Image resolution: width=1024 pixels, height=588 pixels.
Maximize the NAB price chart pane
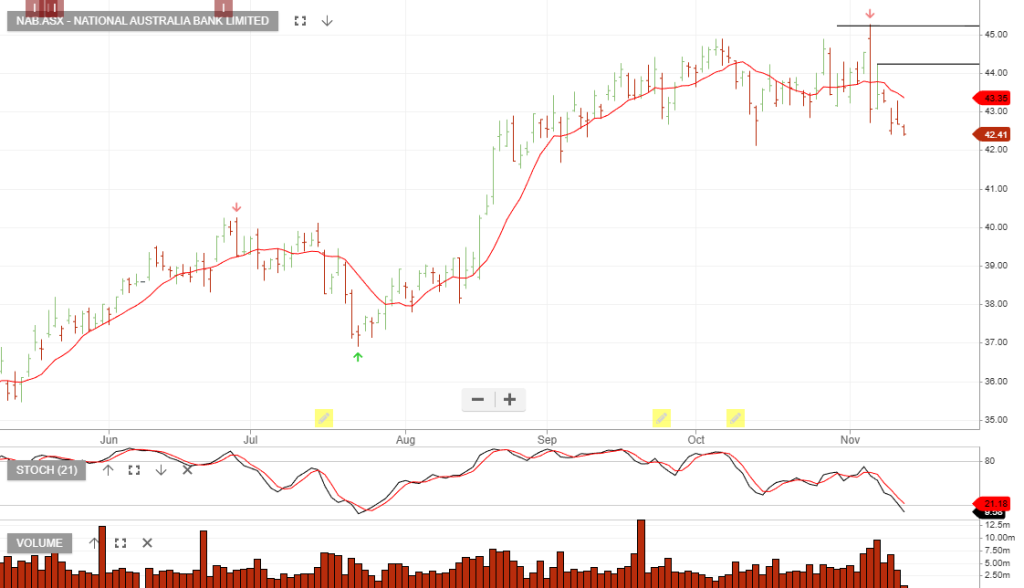tap(300, 21)
